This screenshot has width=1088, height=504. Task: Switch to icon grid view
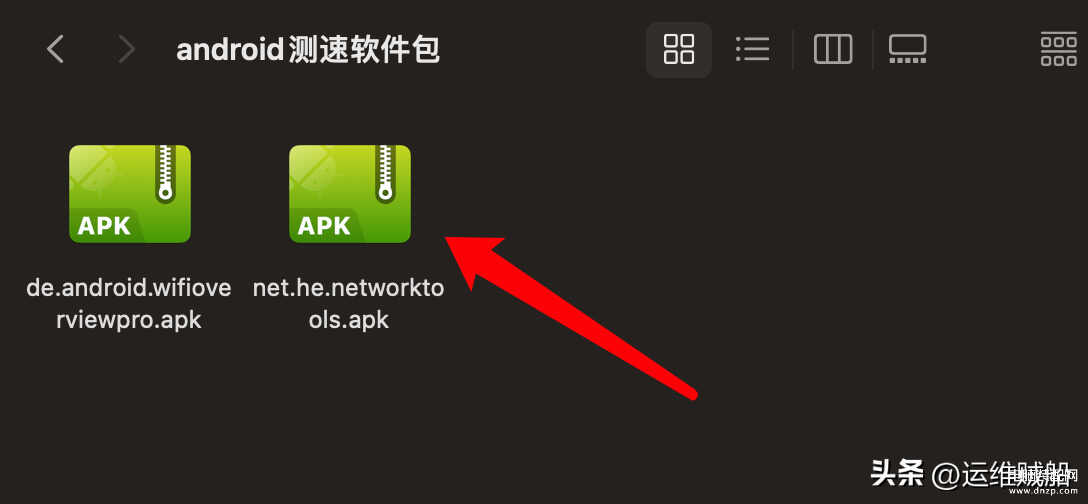tap(679, 49)
